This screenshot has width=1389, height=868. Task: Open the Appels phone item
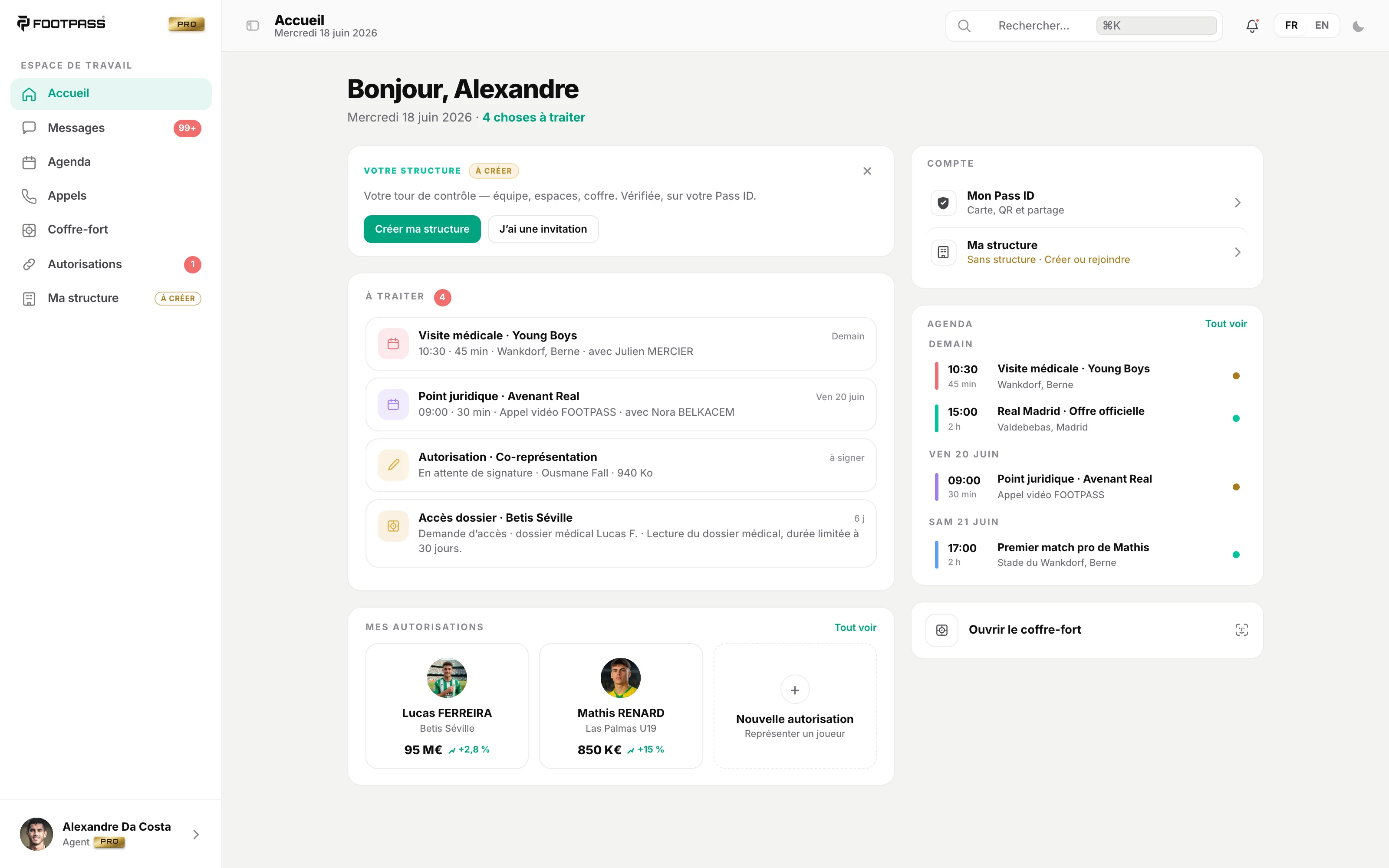(x=111, y=196)
